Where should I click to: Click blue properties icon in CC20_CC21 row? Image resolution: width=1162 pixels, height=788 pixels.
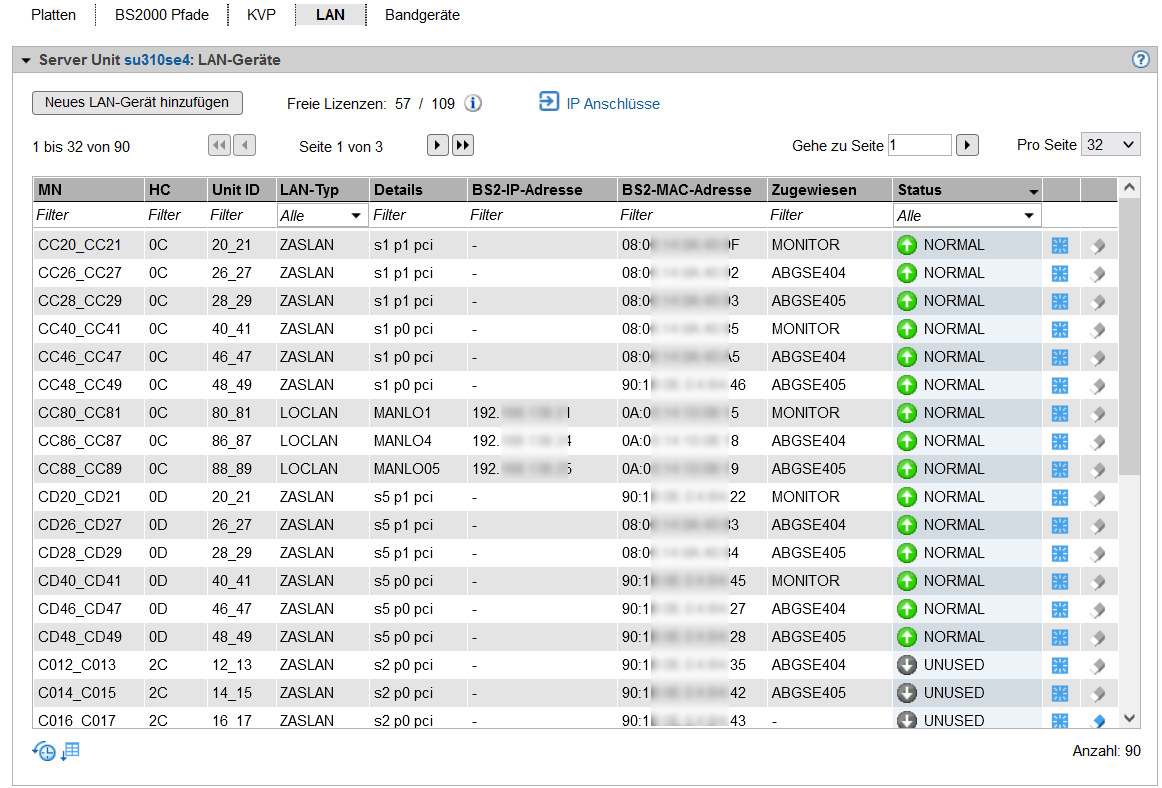tap(1060, 245)
